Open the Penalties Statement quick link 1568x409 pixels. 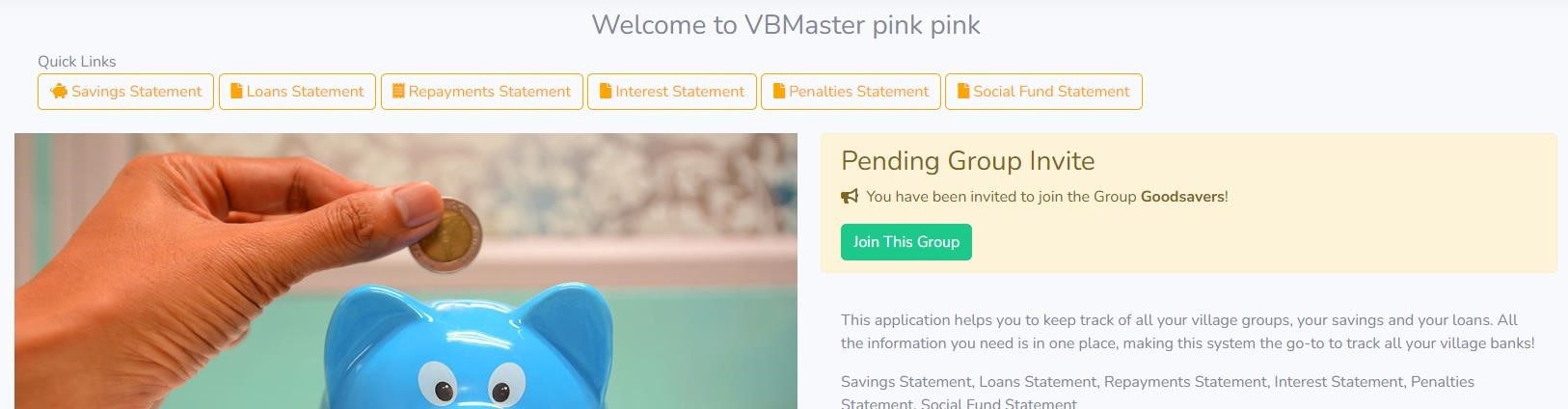coord(851,92)
